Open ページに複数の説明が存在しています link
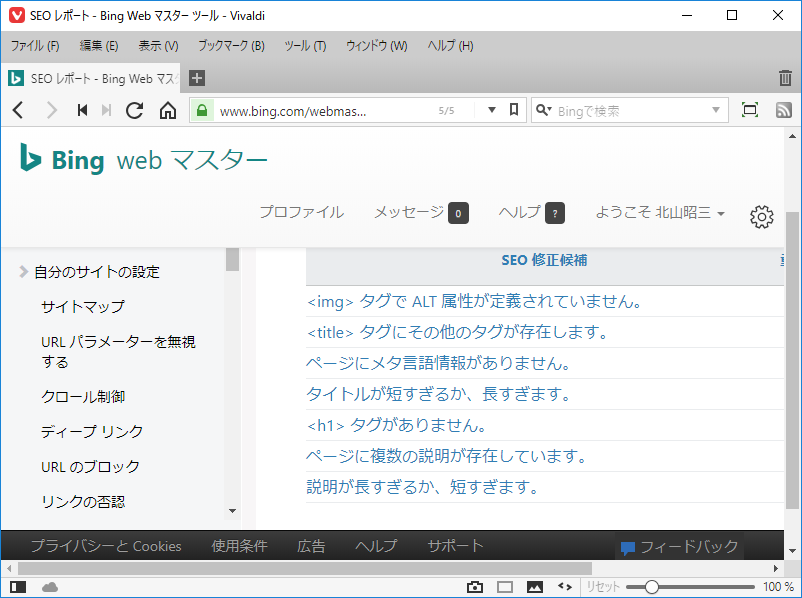 (447, 455)
